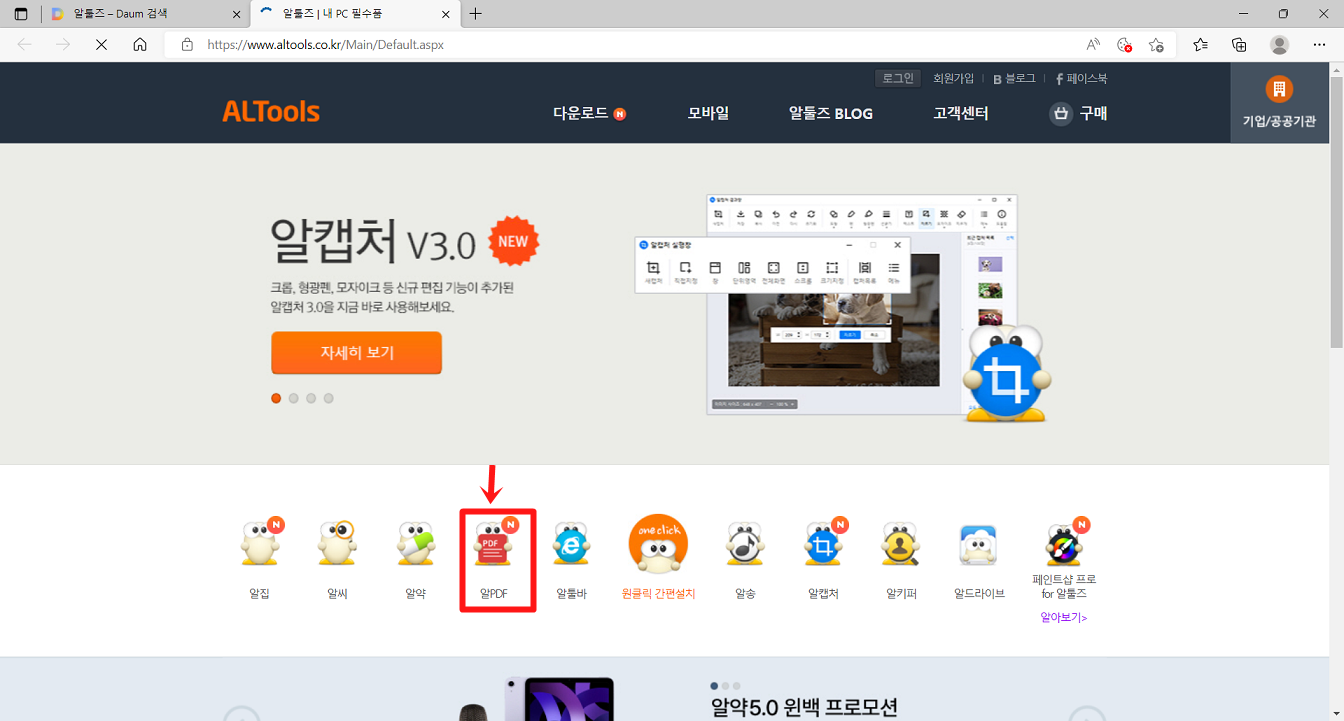Image resolution: width=1344 pixels, height=721 pixels.
Task: Open the 알드라이브 product icon
Action: pyautogui.click(x=979, y=544)
